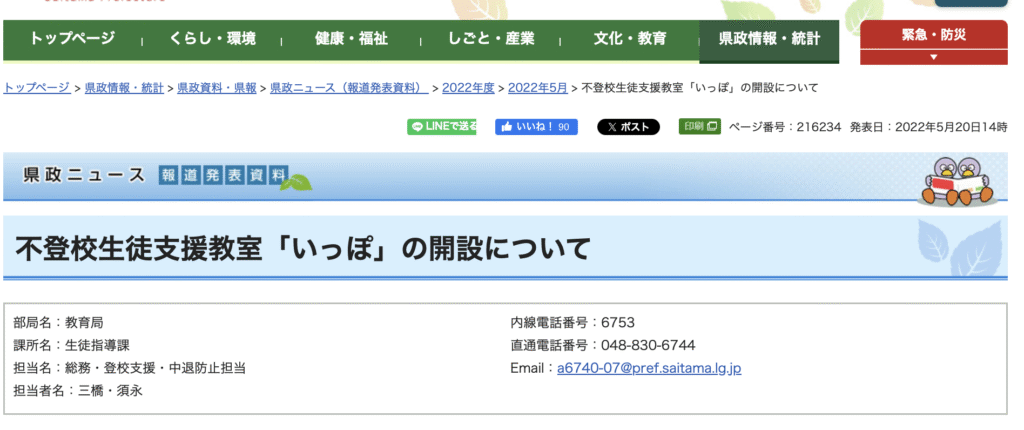Viewport: 1024px width, 430px height.
Task: Click the 課所名：生徒指導課 line
Action: click(x=72, y=346)
